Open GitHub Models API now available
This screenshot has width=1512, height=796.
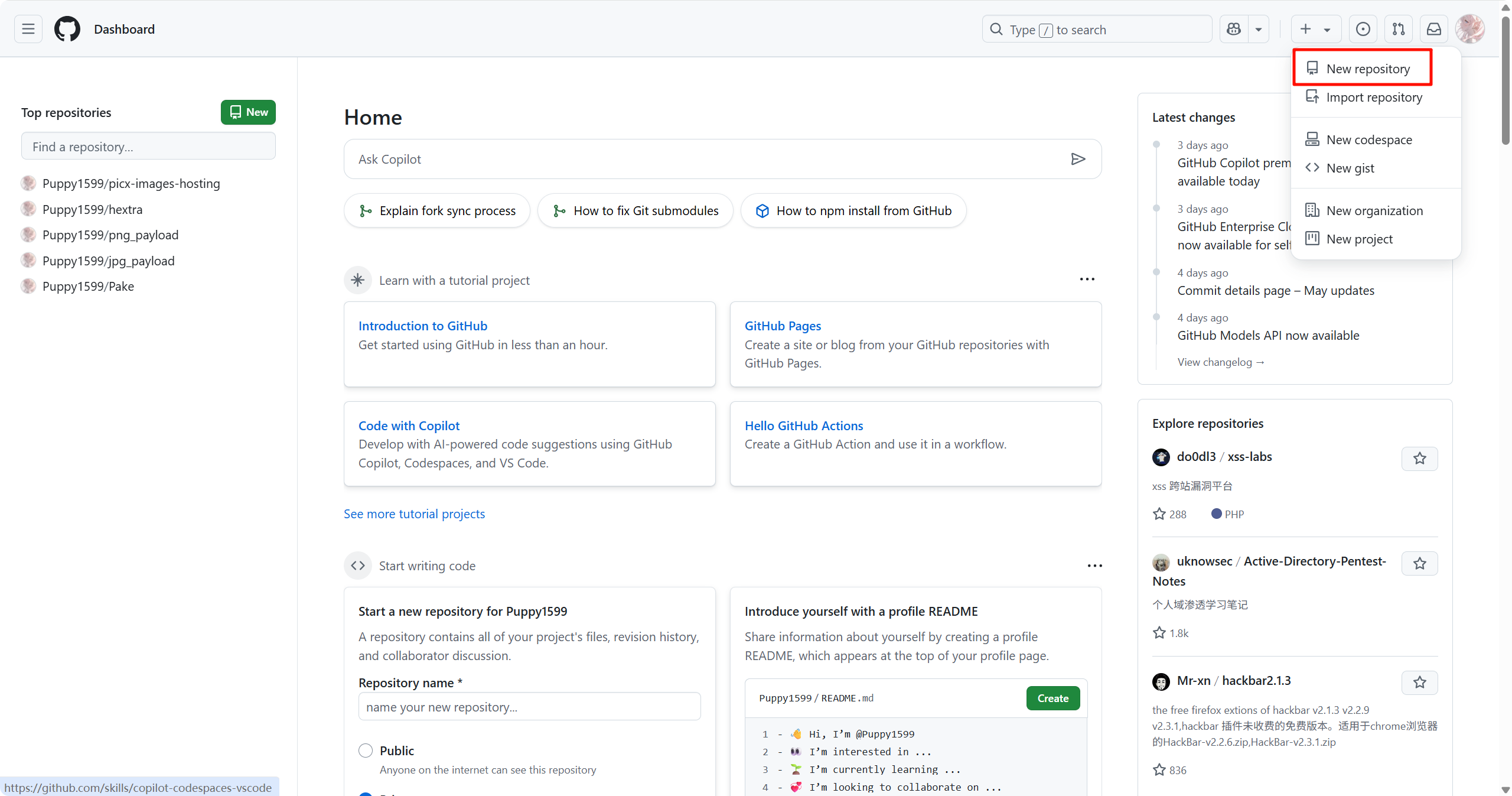click(1268, 335)
